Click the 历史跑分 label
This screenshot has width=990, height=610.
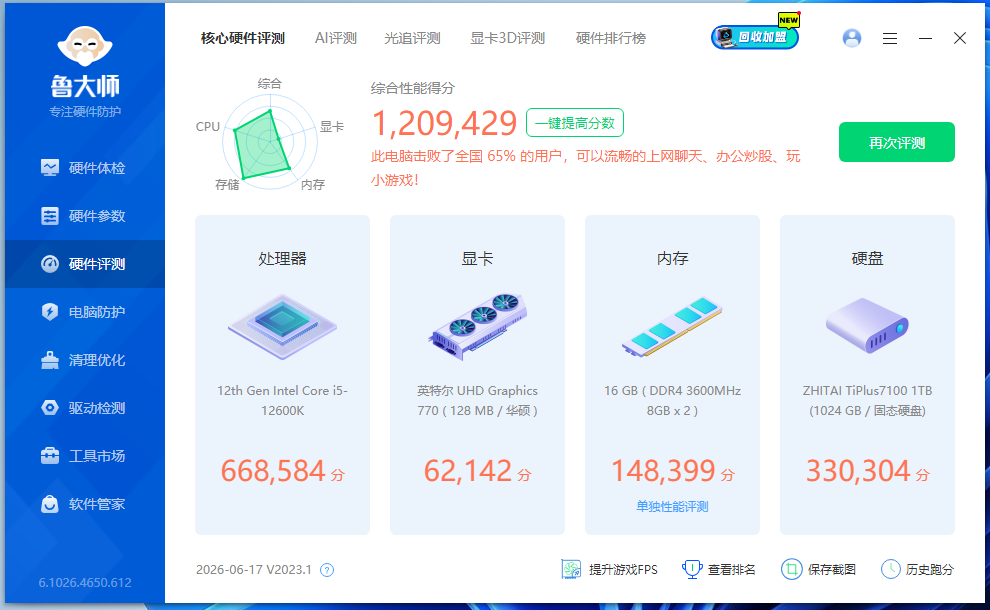[929, 570]
